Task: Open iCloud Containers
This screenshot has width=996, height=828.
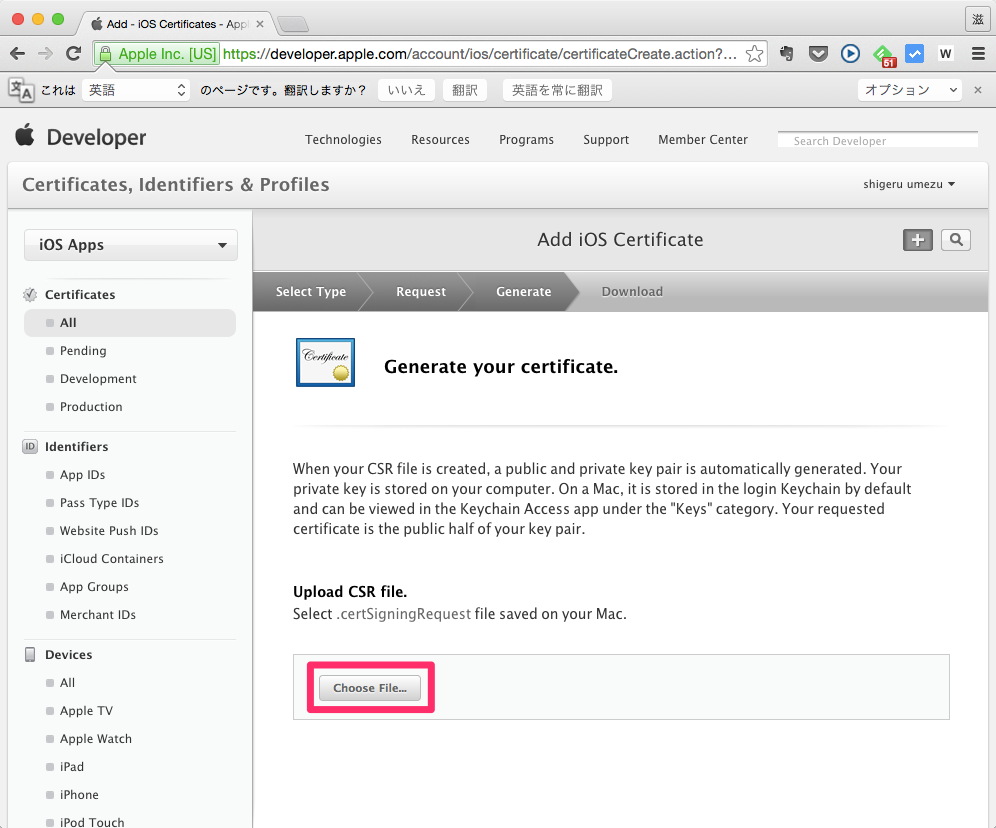Action: tap(111, 559)
